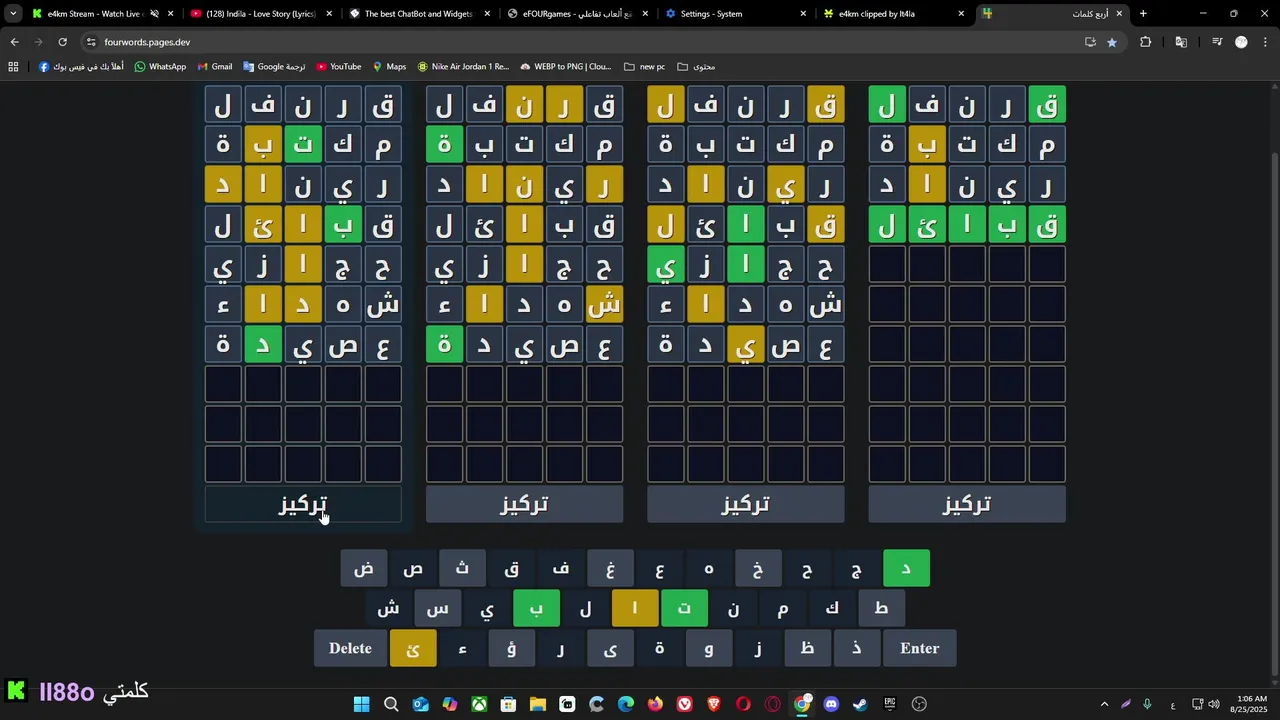Viewport: 1280px width, 720px height.
Task: Tap the س keyboard key
Action: tap(438, 608)
